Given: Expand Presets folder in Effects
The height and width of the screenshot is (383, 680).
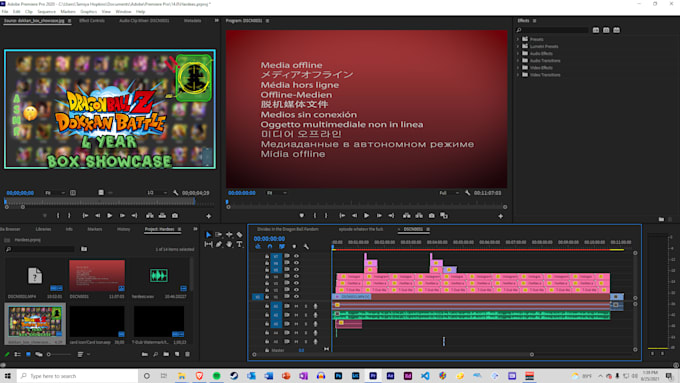Looking at the screenshot, I should pos(518,39).
